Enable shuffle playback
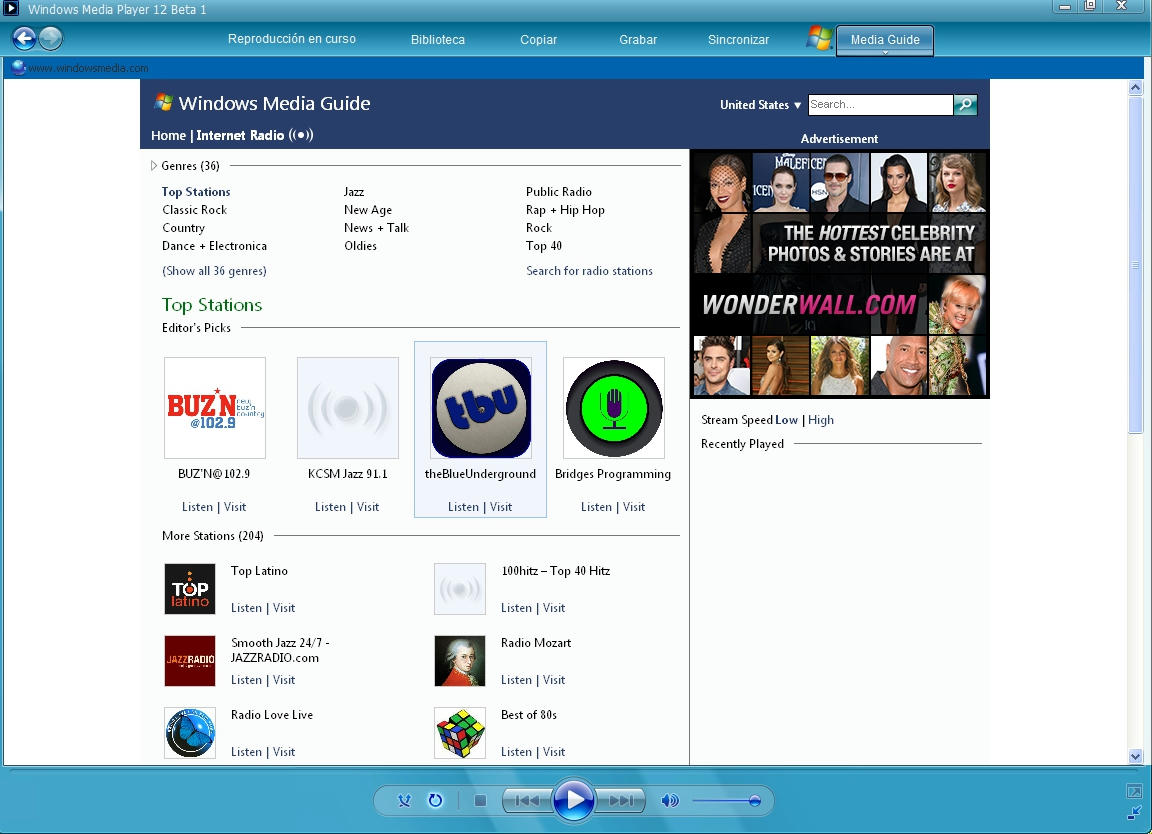This screenshot has width=1152, height=834. [x=404, y=800]
